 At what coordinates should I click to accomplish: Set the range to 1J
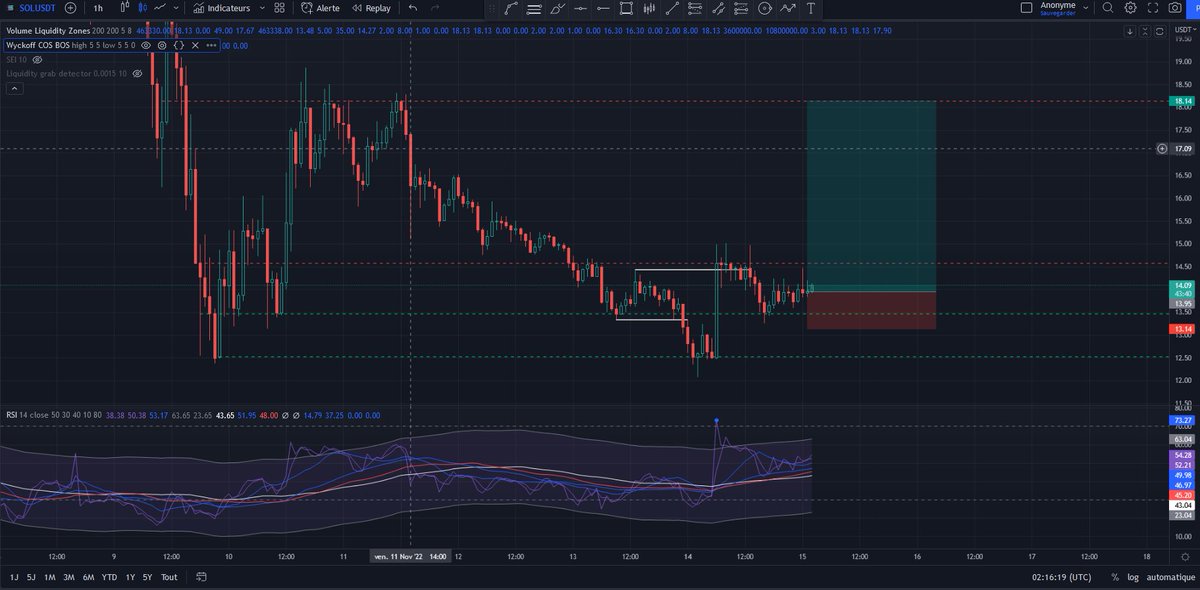(x=14, y=577)
